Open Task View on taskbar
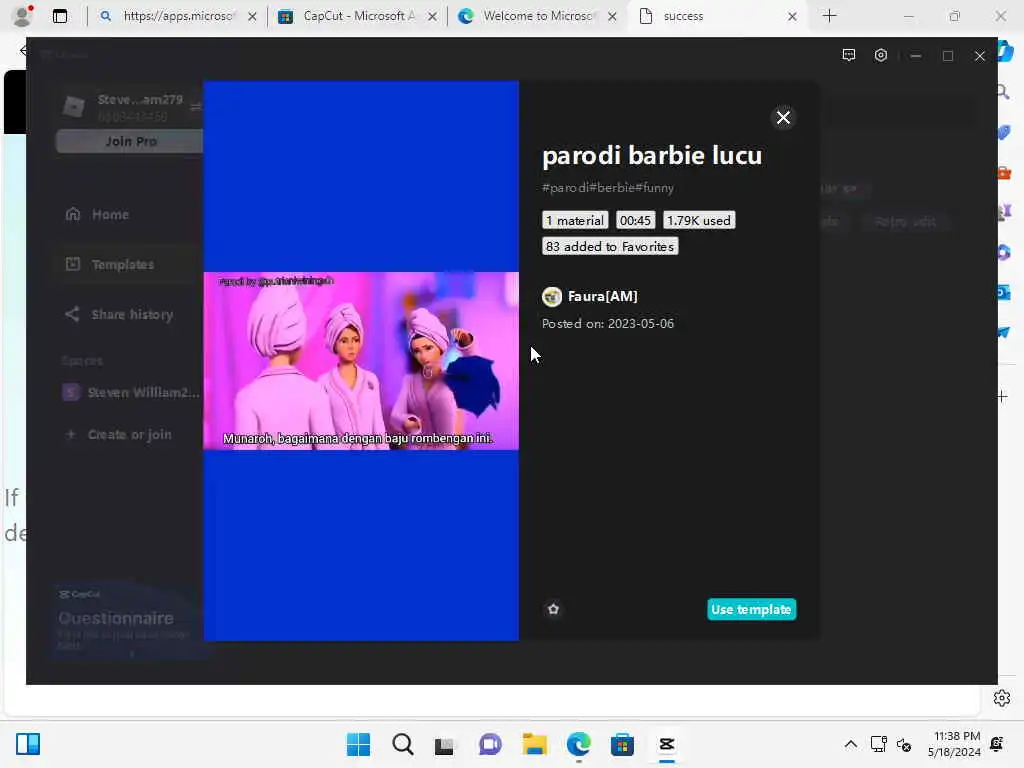The image size is (1024, 768). pyautogui.click(x=445, y=744)
